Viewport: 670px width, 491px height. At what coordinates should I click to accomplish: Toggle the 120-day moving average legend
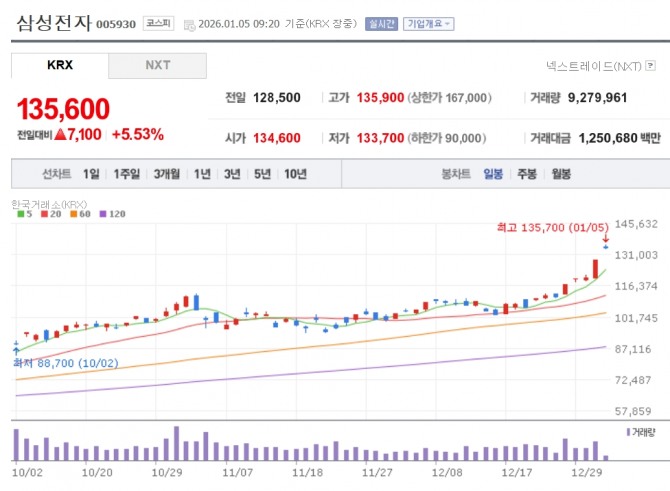click(x=110, y=213)
